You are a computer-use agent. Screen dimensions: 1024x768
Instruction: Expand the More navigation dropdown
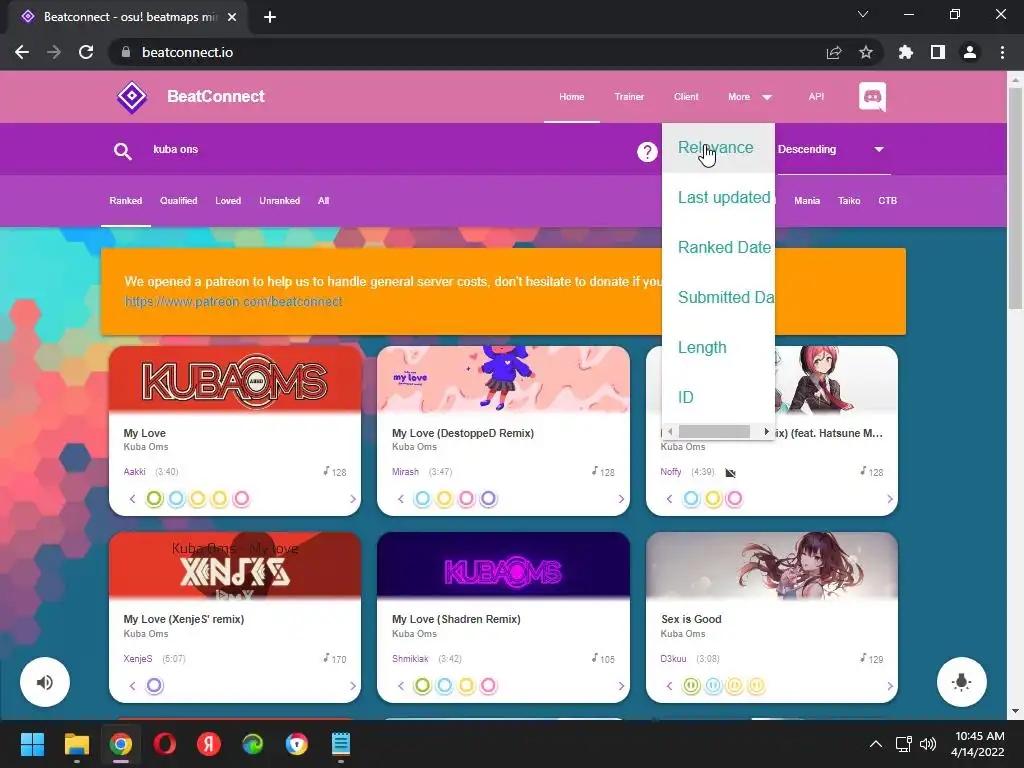point(750,97)
